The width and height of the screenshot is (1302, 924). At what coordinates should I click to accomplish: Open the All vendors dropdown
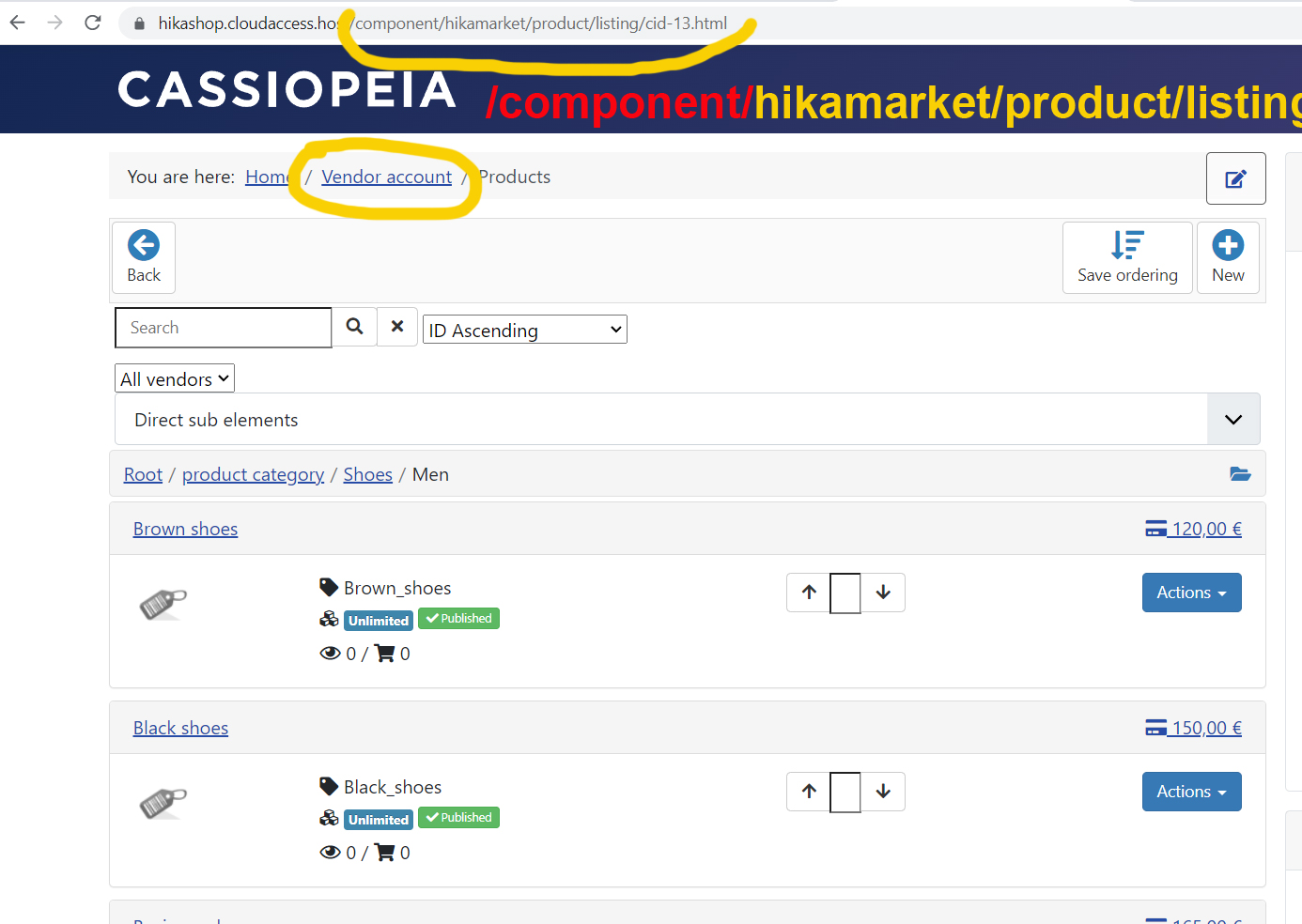click(x=175, y=378)
